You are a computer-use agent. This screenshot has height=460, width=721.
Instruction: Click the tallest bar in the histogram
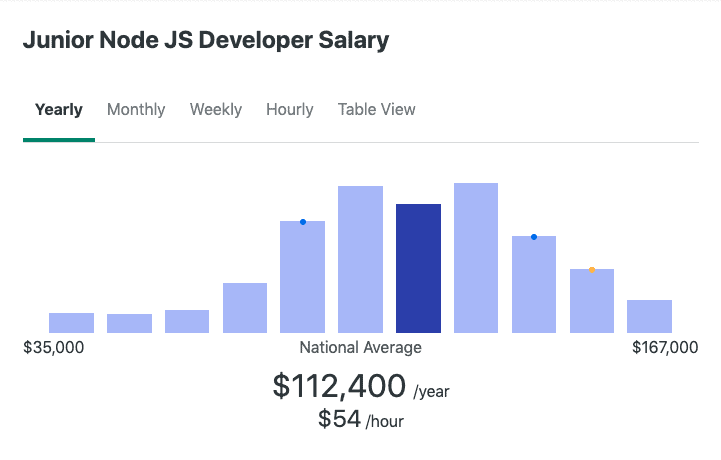[x=476, y=258]
